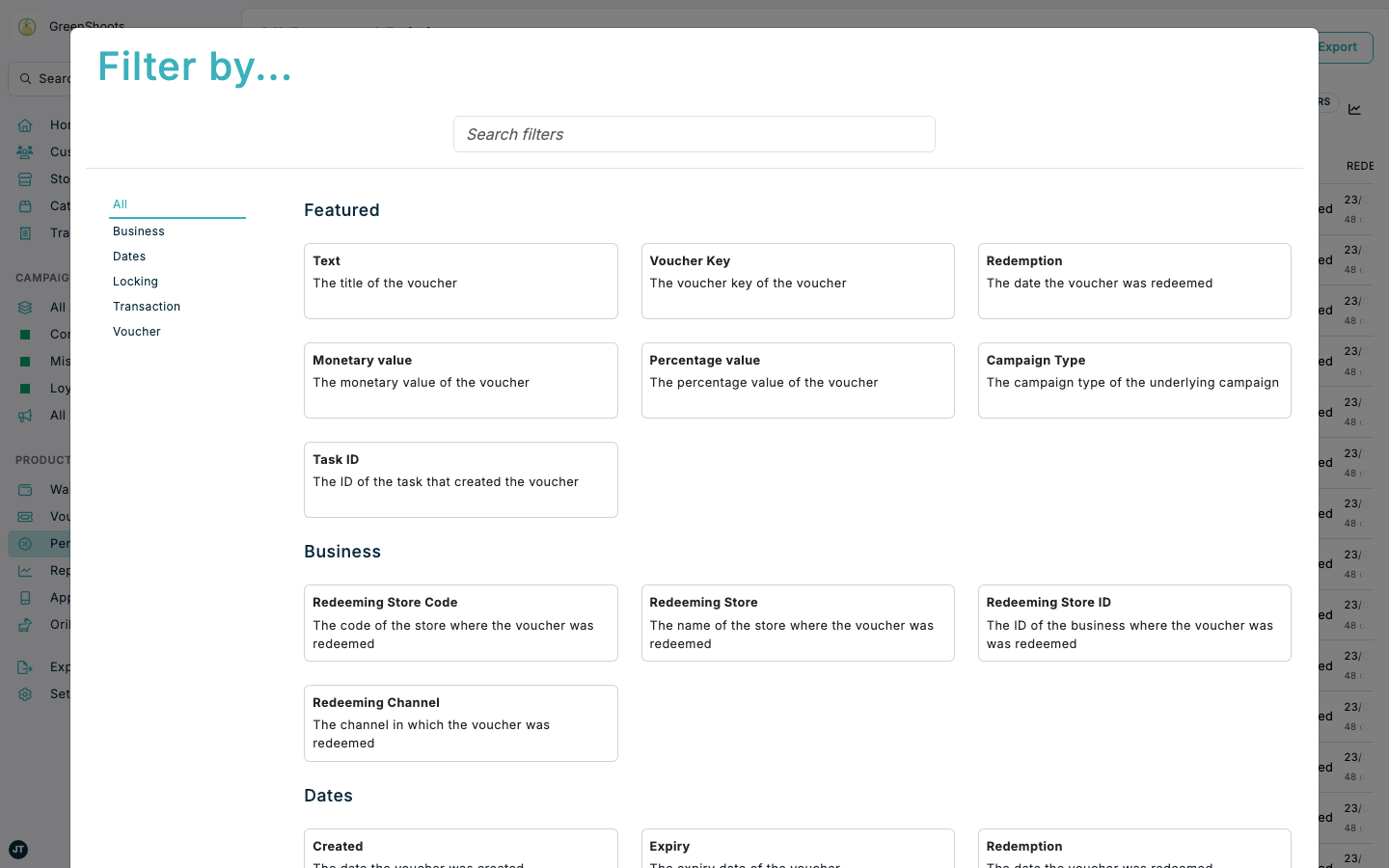Viewport: 1389px width, 868px height.
Task: Click the Export arrow icon near the bottom sidebar
Action: tap(24, 666)
